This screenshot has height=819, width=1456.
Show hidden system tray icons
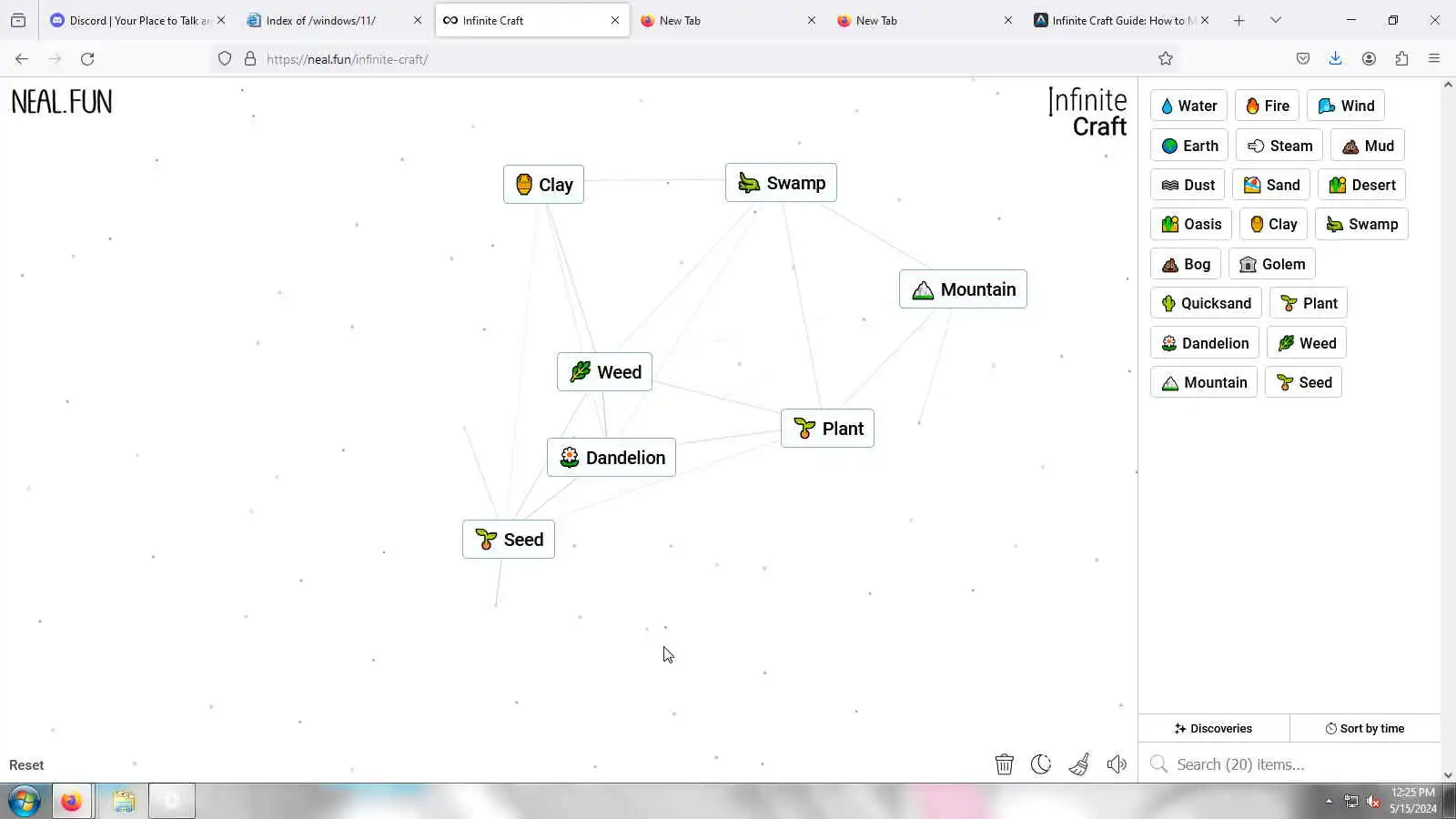click(1329, 802)
